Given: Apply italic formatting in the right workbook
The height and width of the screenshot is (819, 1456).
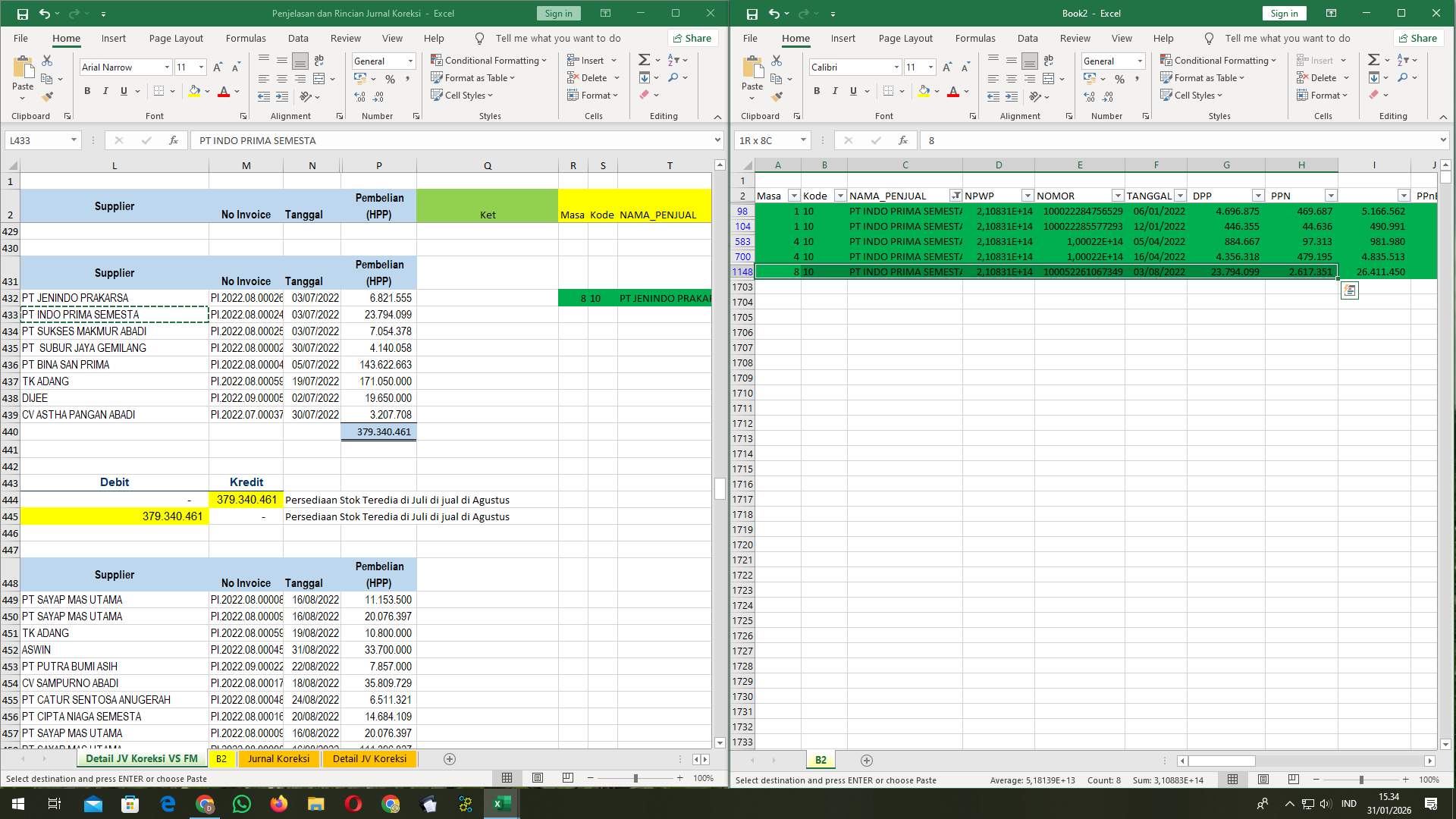Looking at the screenshot, I should click(835, 91).
